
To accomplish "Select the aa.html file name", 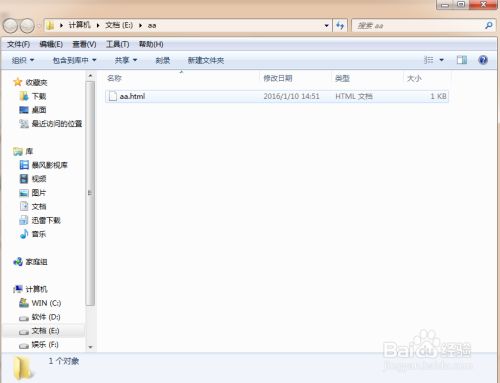I will coord(132,96).
